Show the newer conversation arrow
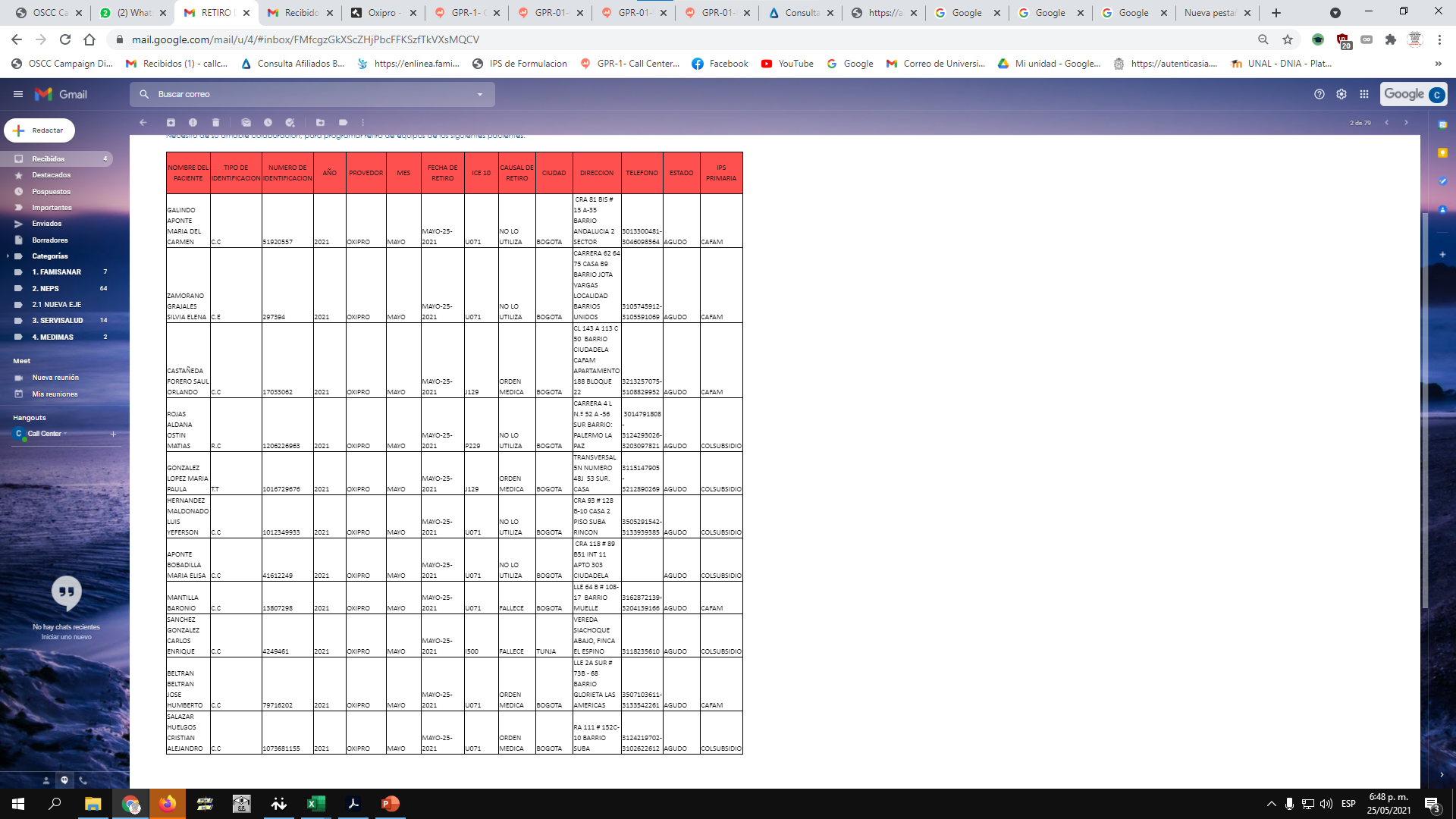This screenshot has width=1456, height=819. (1387, 122)
